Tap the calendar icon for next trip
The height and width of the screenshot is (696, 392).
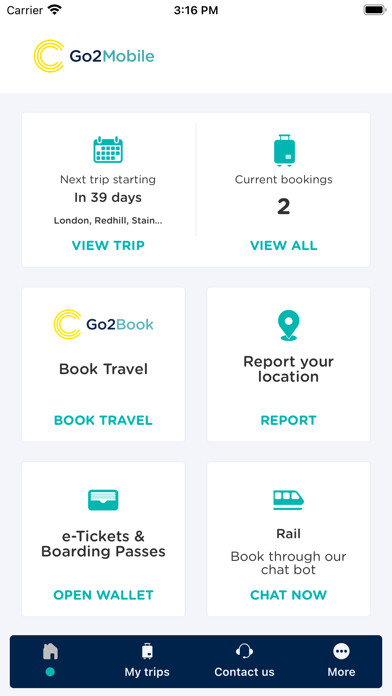[x=108, y=150]
